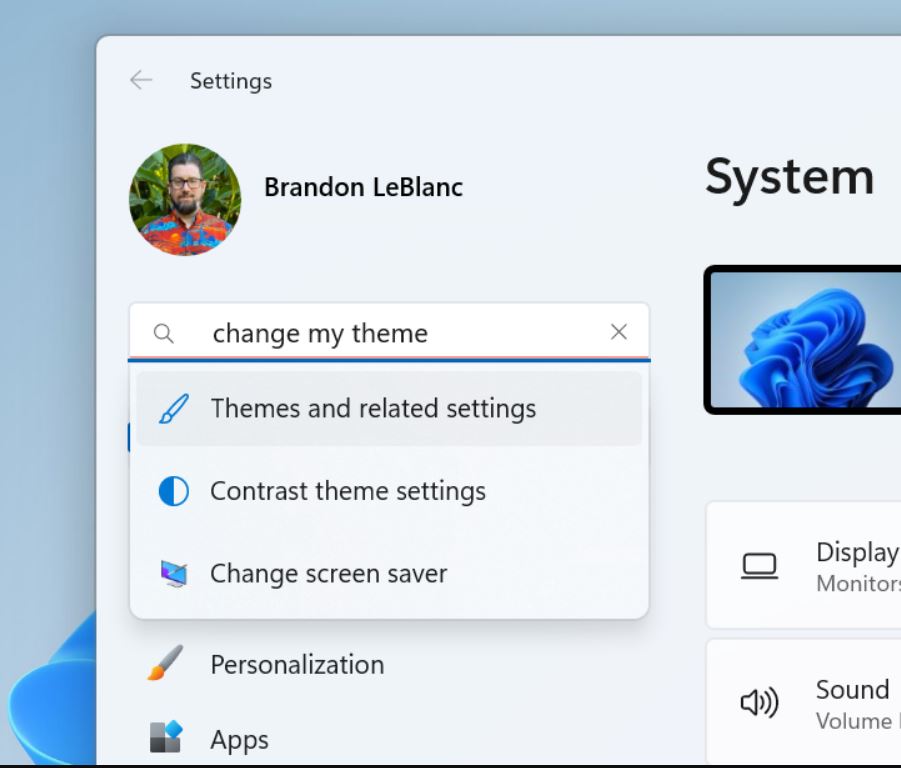Open Brandon LeBlanc's profile picture
The width and height of the screenshot is (901, 768).
185,200
